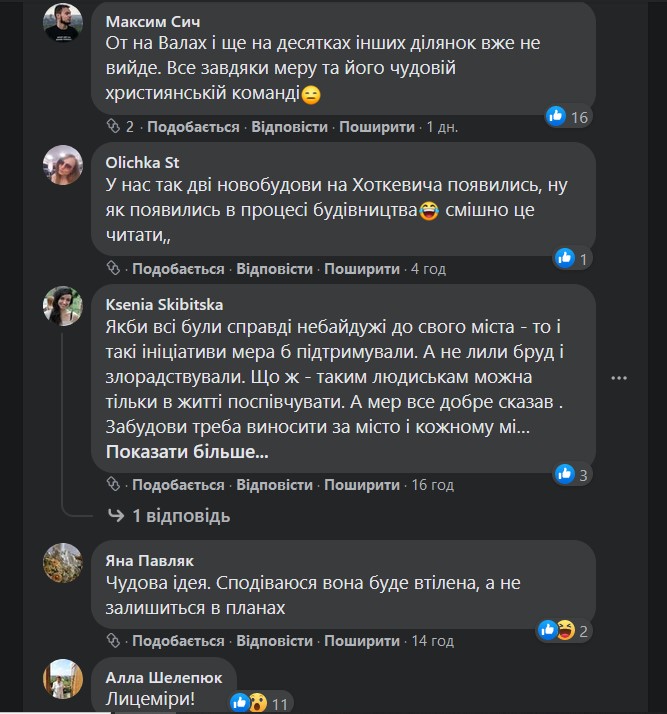
Task: Click Алла Шелепюк's profile picture
Action: (x=63, y=679)
